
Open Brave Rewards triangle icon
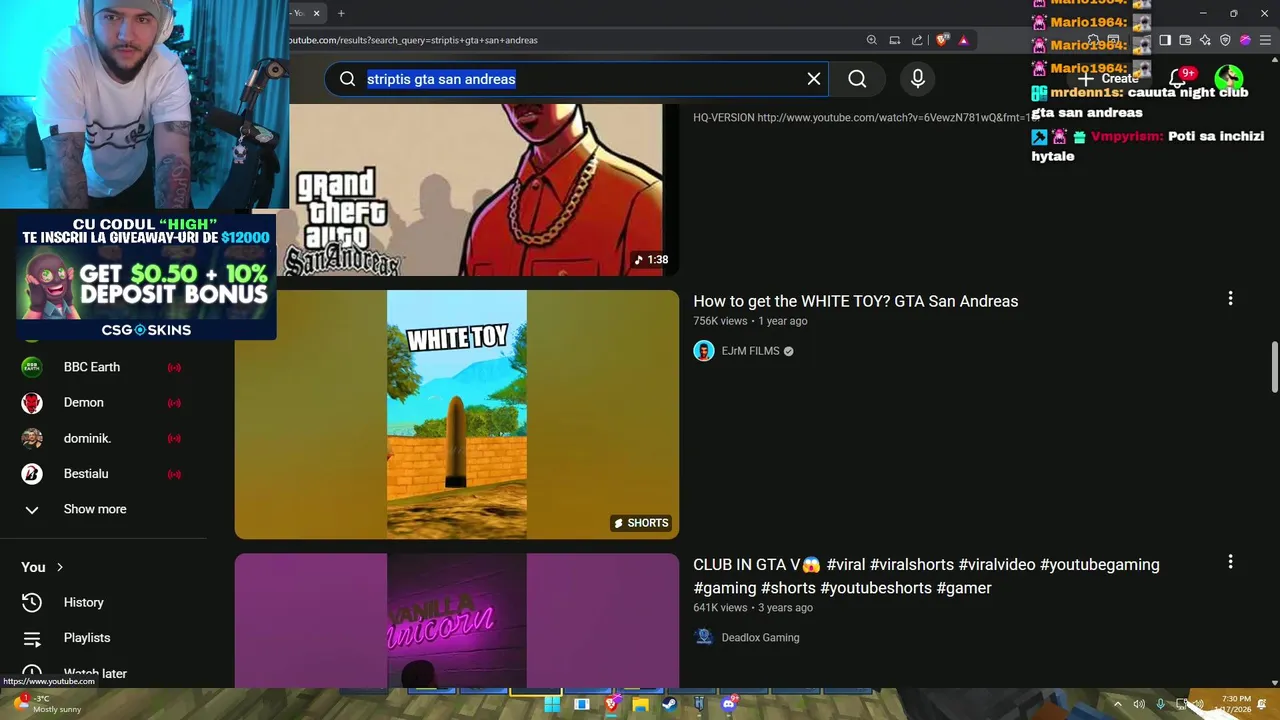pyautogui.click(x=963, y=40)
